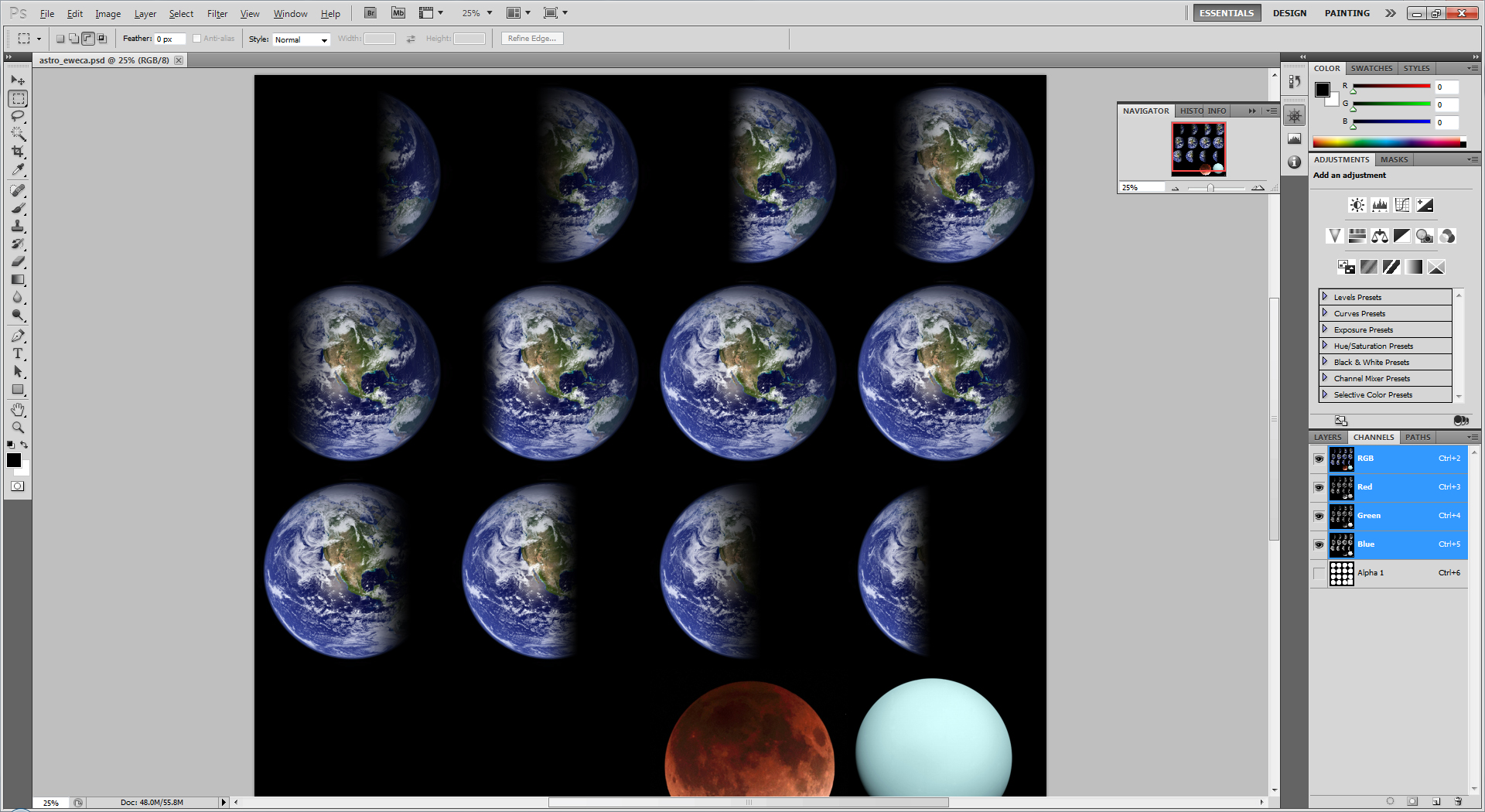
Task: Select the Lasso tool
Action: (18, 116)
